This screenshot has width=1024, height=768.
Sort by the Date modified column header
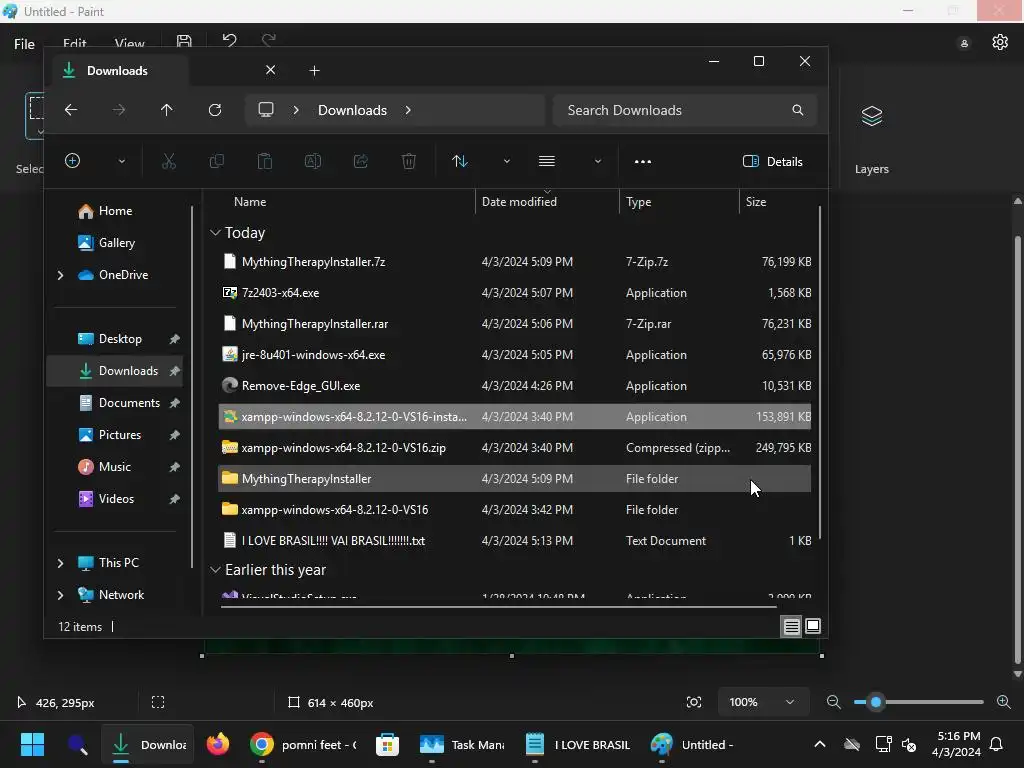[x=519, y=202]
